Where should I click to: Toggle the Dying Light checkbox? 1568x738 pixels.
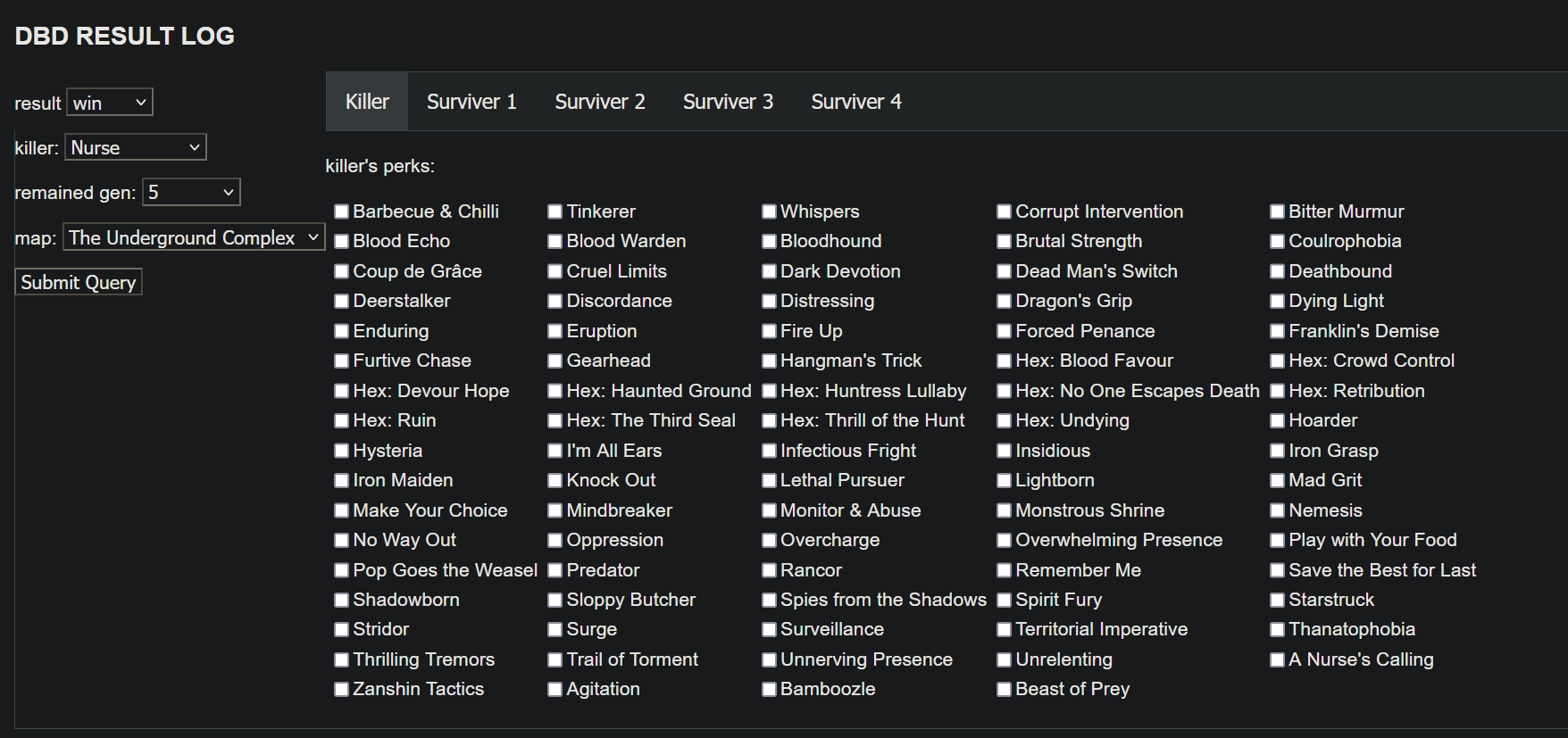[1277, 301]
